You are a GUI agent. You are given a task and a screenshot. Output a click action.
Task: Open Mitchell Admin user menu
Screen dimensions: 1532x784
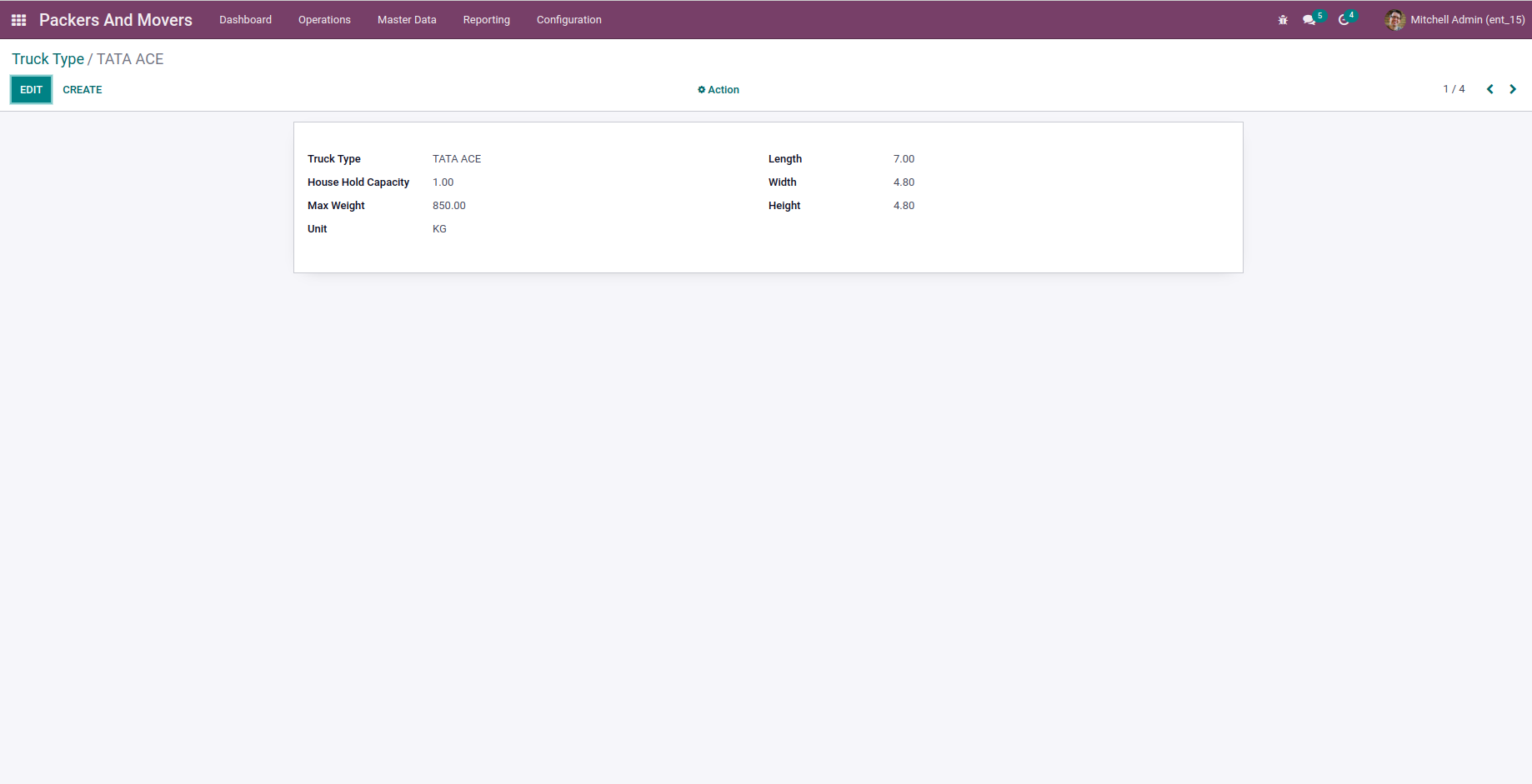[x=1454, y=20]
